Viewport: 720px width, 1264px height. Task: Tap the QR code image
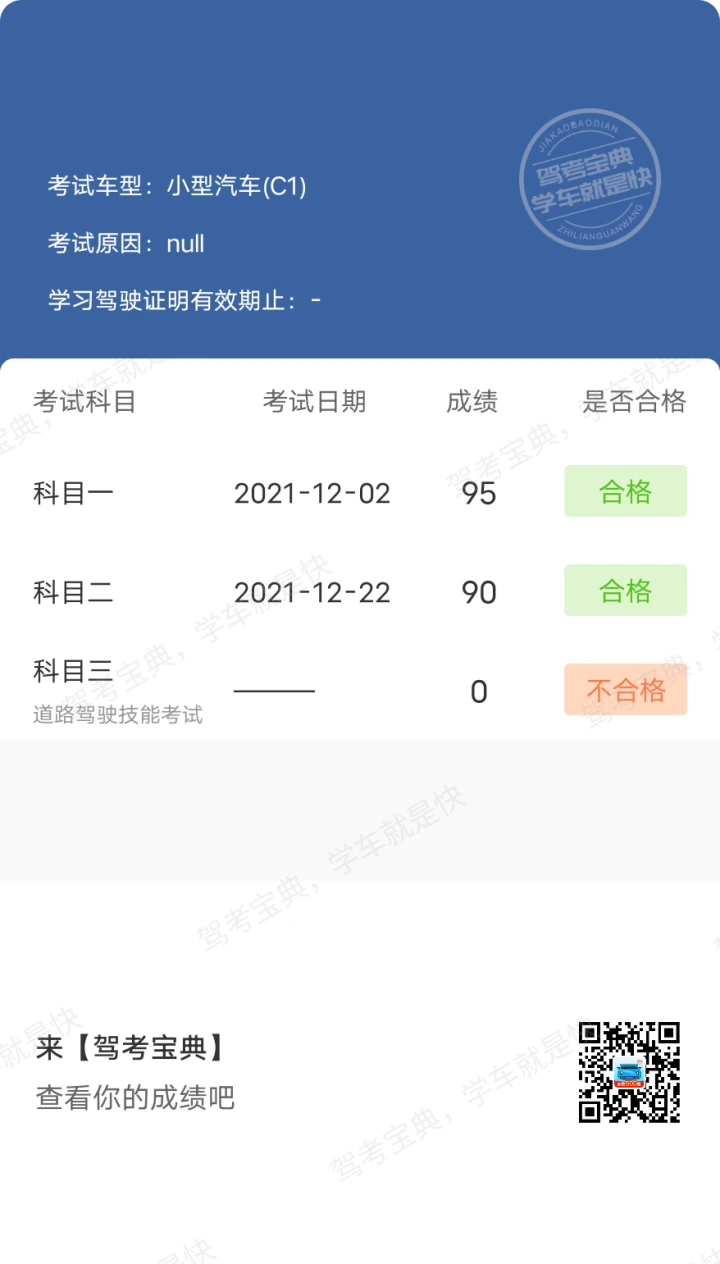(630, 1072)
